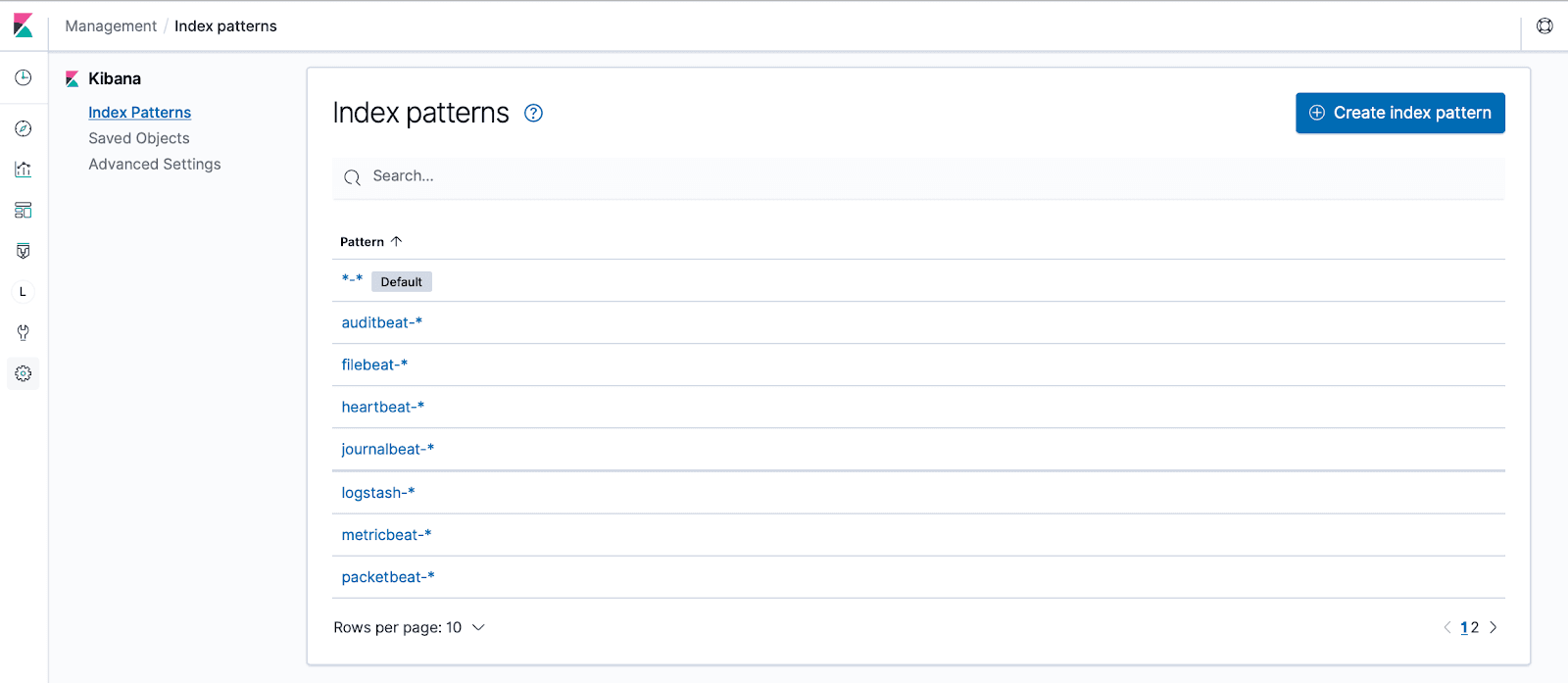Screen dimensions: 1568x683
Task: Open the metricbeat-* index pattern
Action: pyautogui.click(x=386, y=534)
